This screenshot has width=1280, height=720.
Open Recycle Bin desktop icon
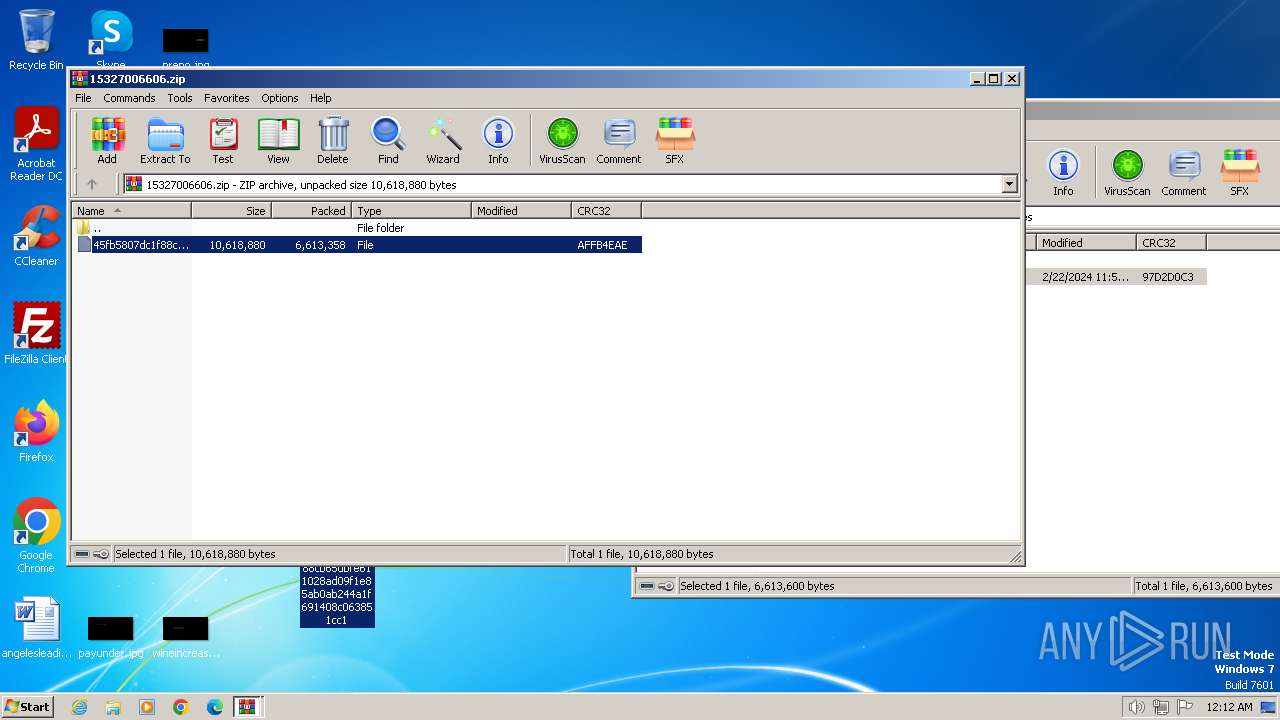pos(36,40)
